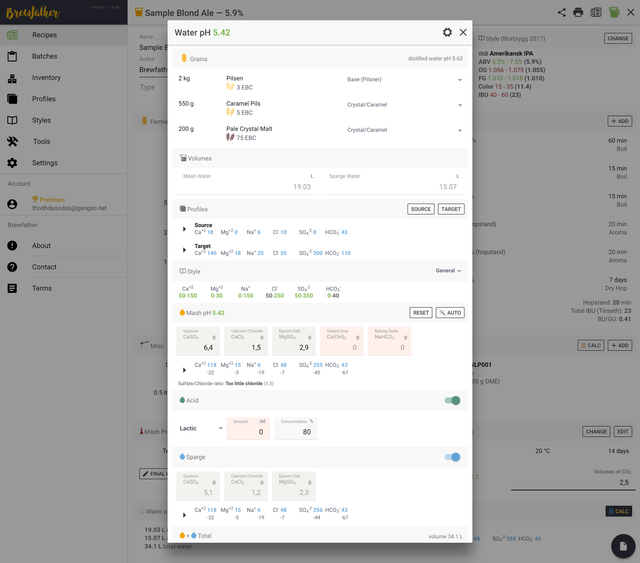Click the Styles book icon

pos(12,120)
